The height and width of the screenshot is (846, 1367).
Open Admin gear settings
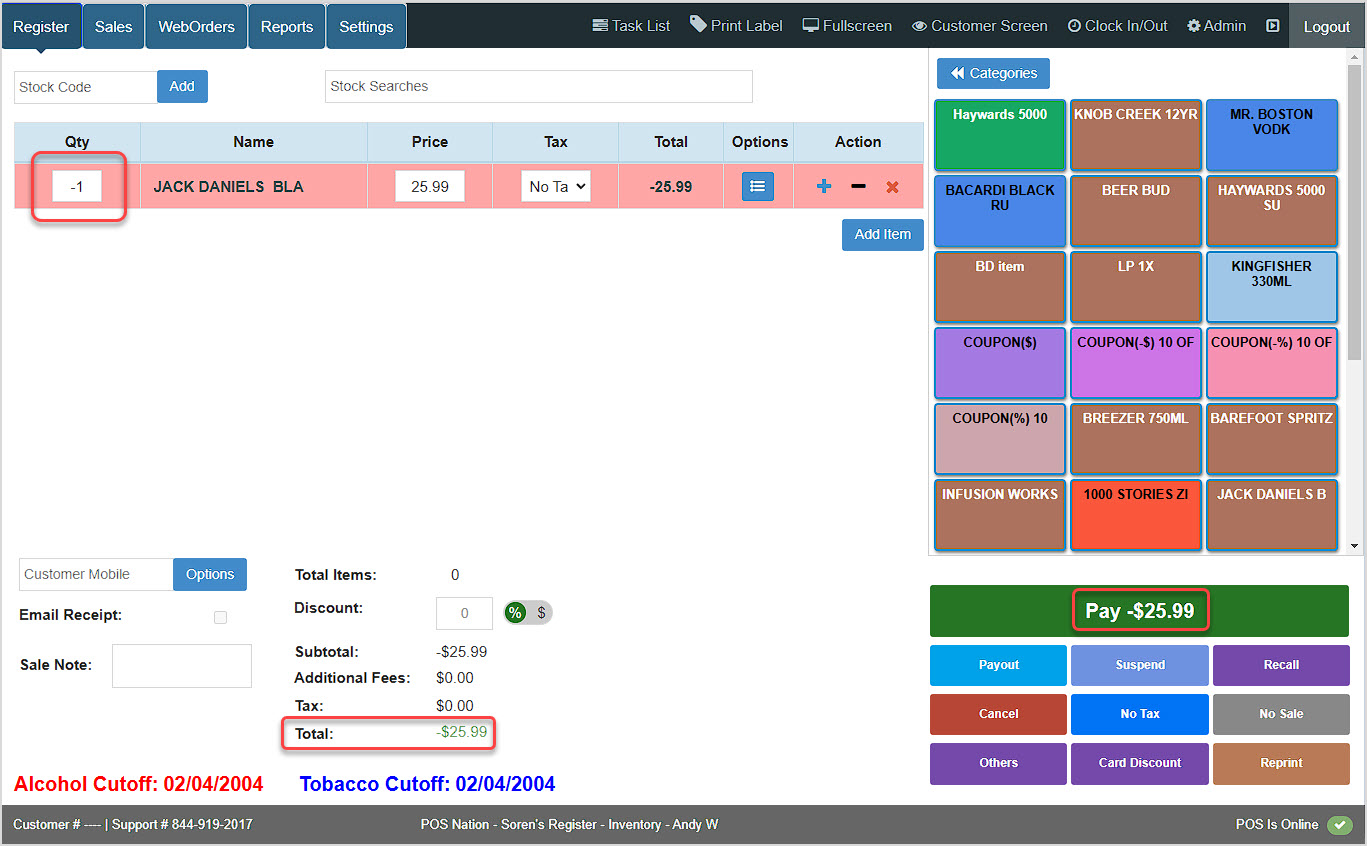(1216, 26)
